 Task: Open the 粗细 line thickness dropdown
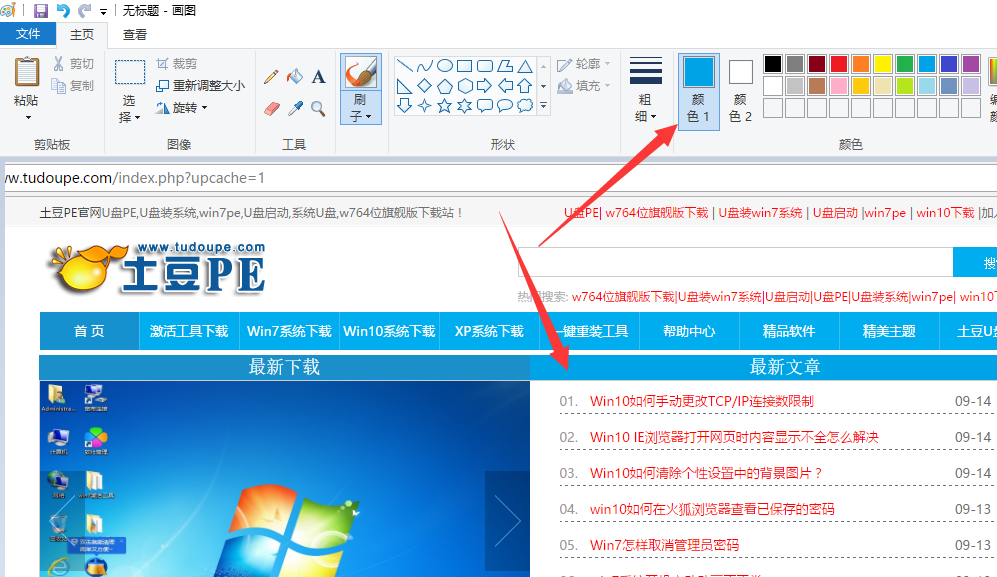point(645,90)
